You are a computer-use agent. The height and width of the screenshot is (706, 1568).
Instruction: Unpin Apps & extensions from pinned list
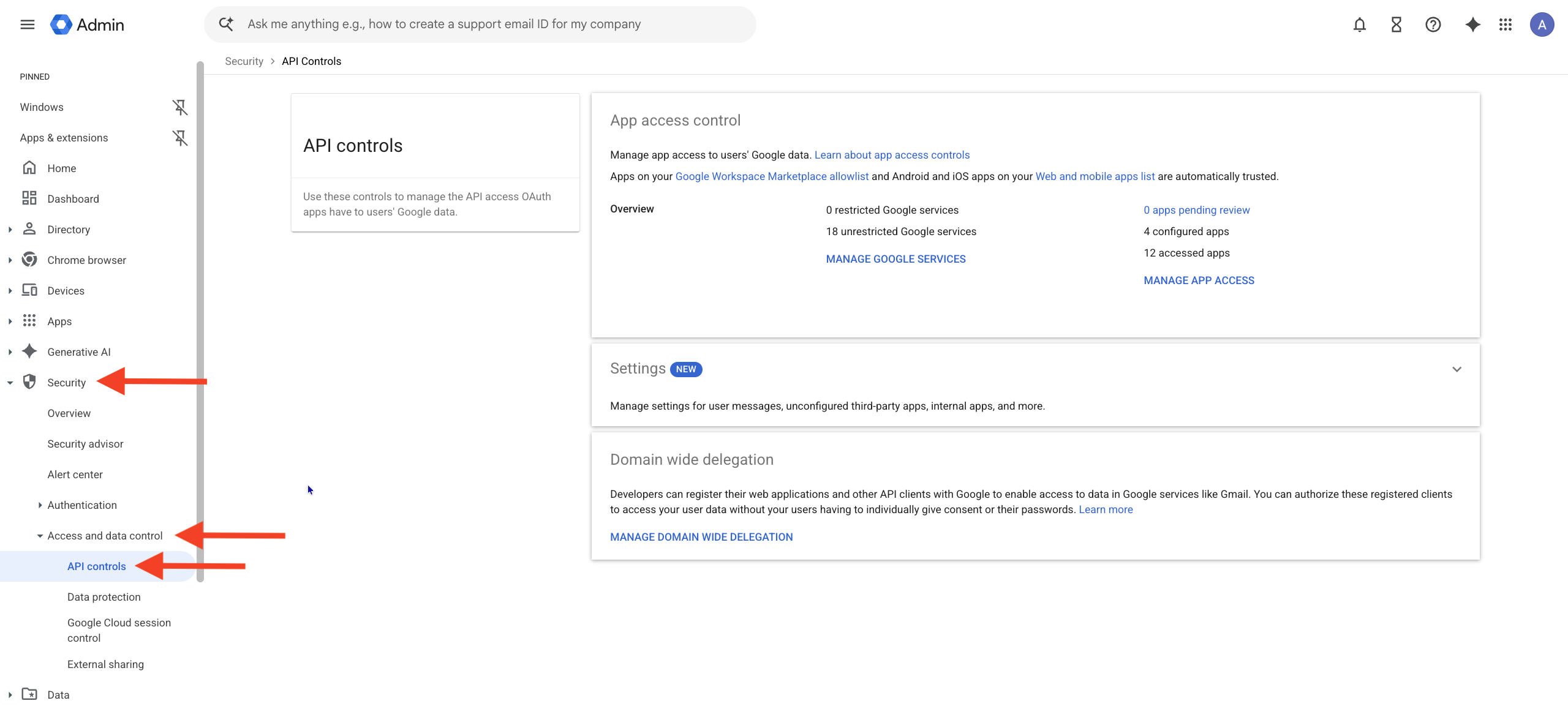pos(179,138)
